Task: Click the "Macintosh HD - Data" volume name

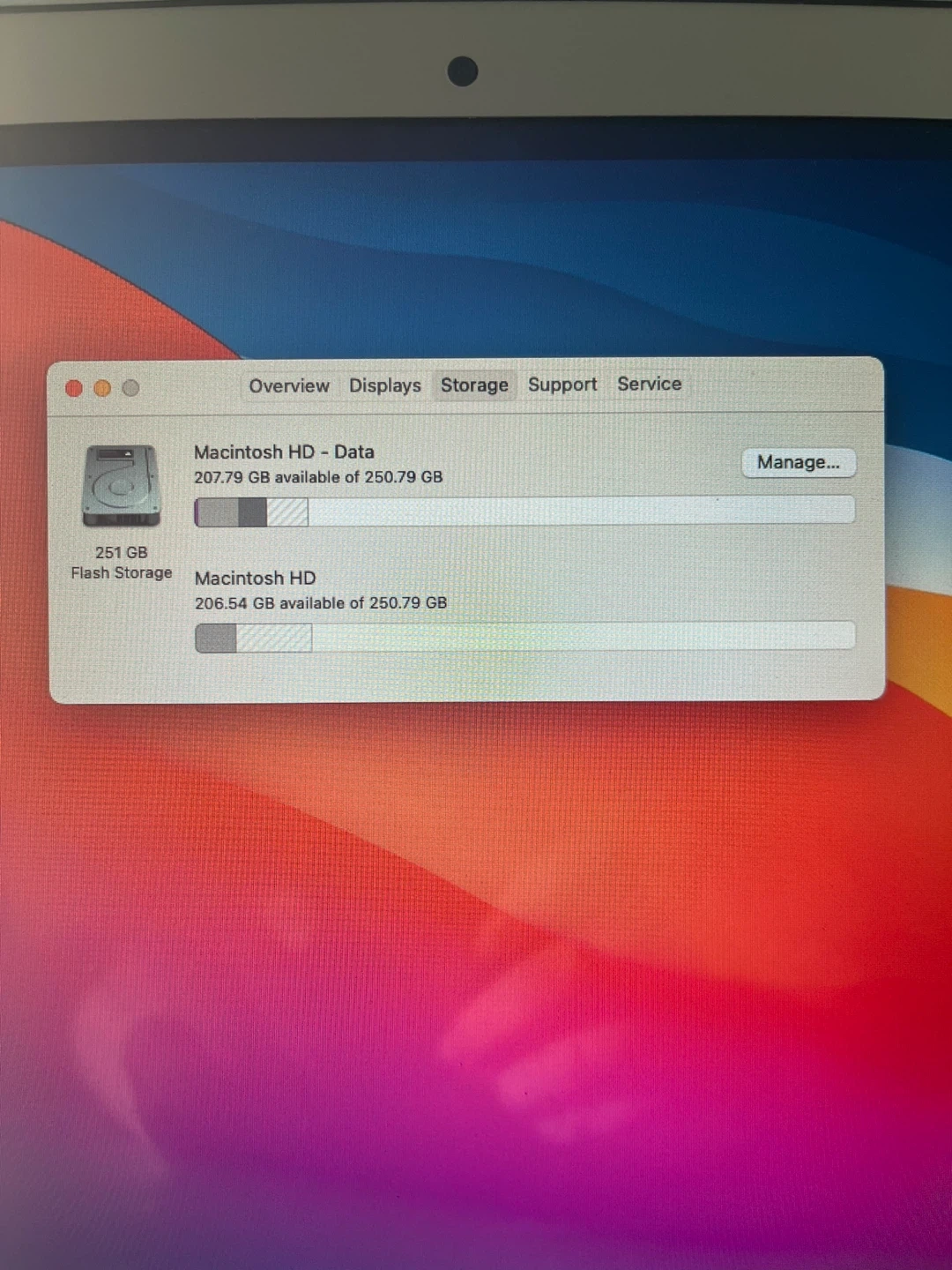Action: 284,452
